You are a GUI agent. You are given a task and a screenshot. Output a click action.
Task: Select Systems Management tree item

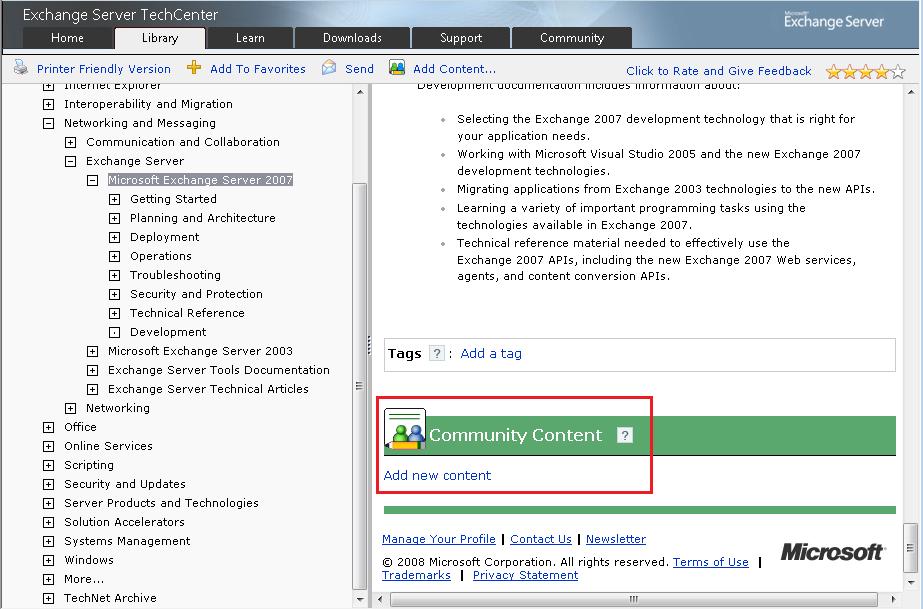click(x=127, y=541)
